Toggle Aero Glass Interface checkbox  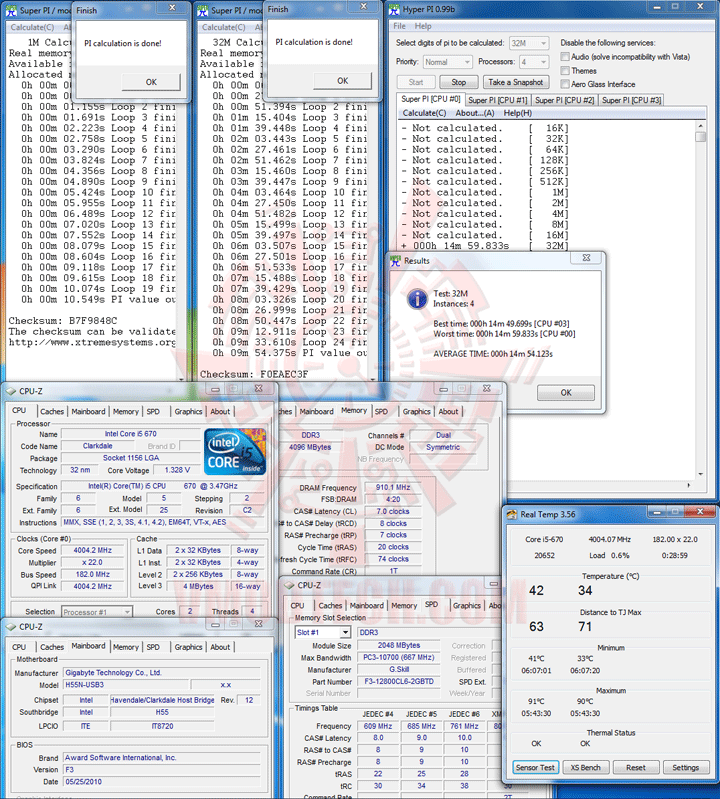(565, 84)
